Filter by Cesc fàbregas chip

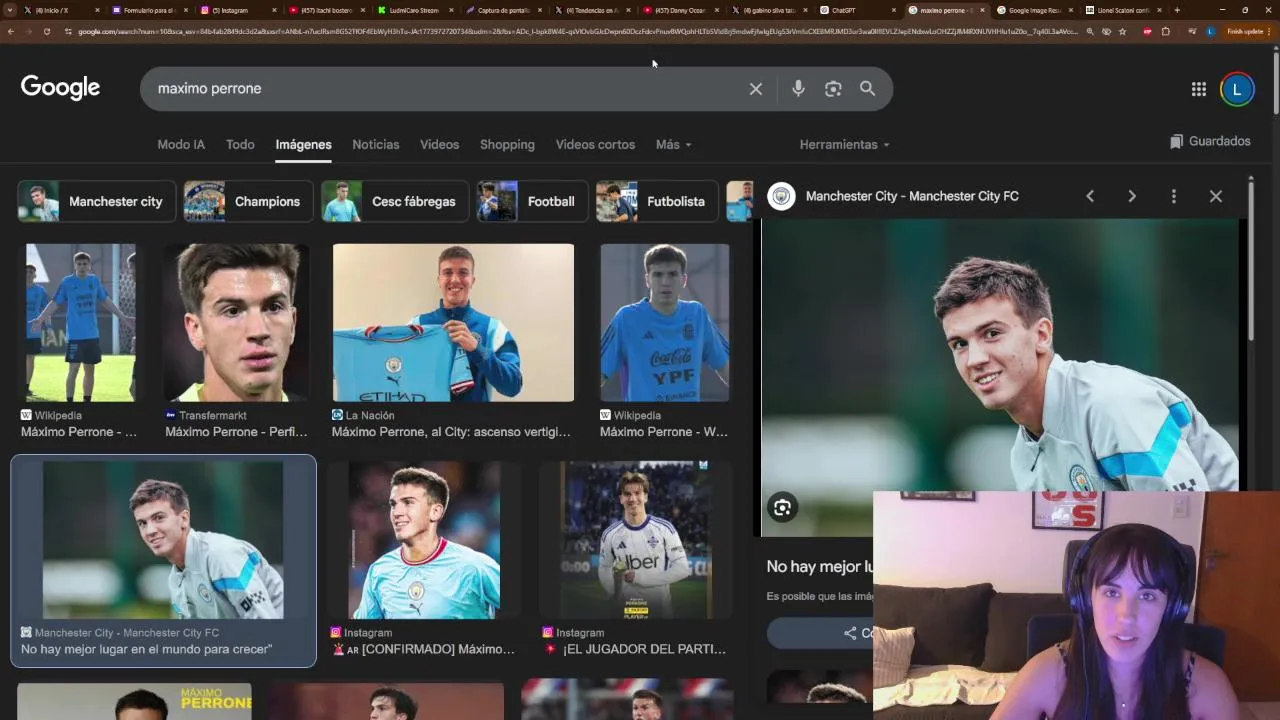point(395,201)
